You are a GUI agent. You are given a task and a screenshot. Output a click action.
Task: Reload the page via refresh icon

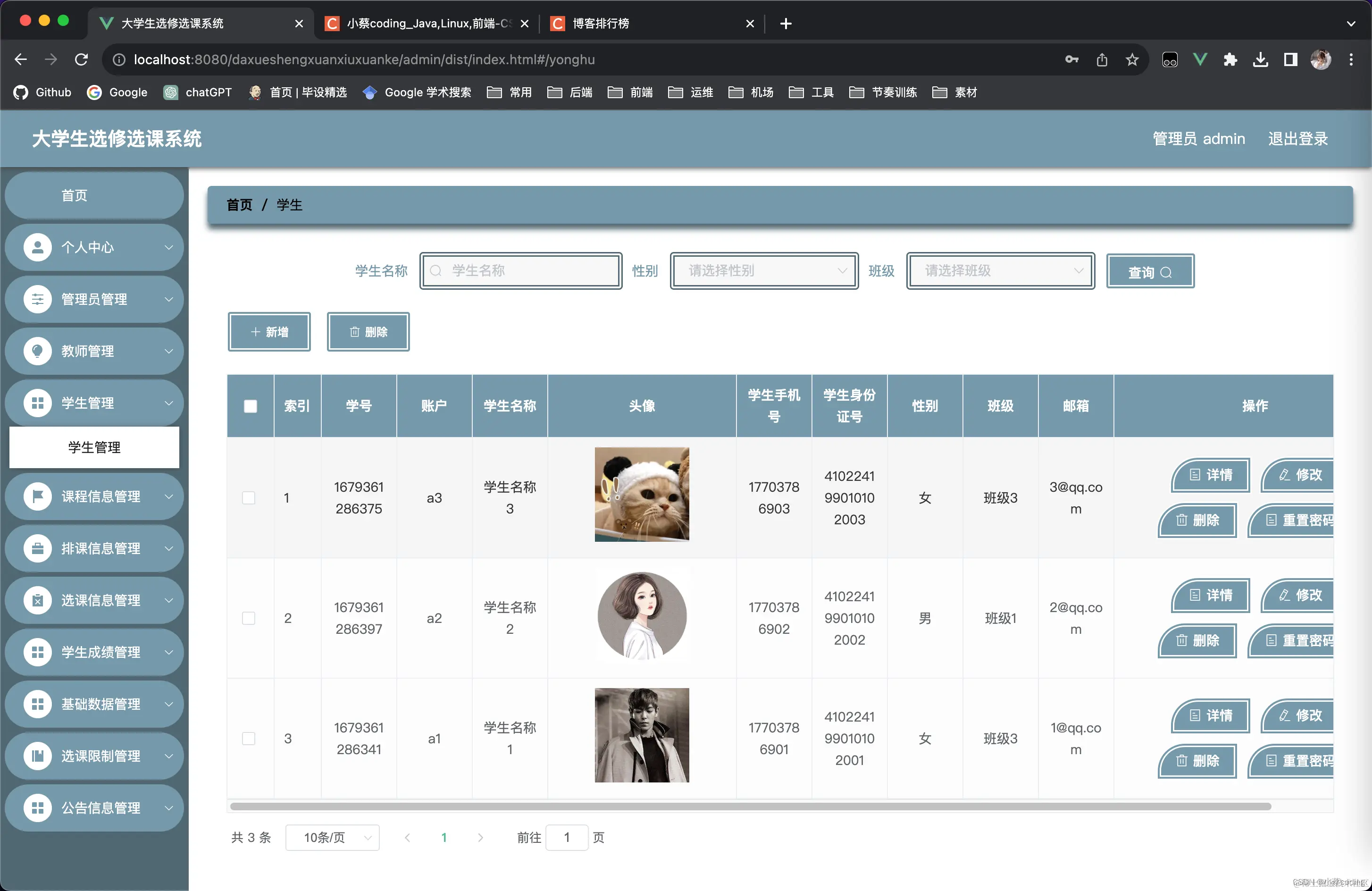coord(81,59)
